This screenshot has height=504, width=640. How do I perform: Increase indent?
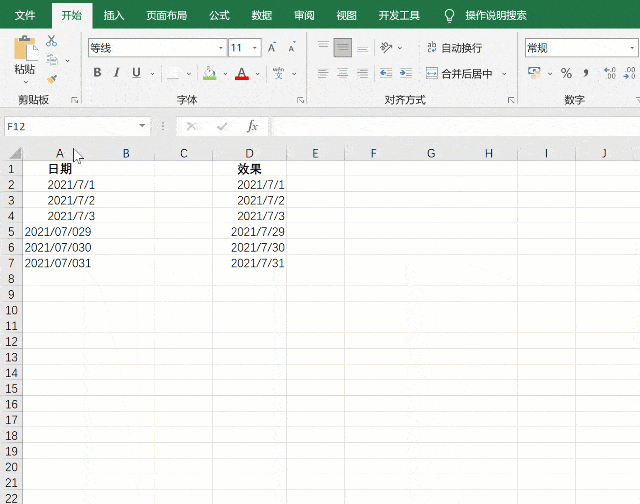click(x=406, y=73)
